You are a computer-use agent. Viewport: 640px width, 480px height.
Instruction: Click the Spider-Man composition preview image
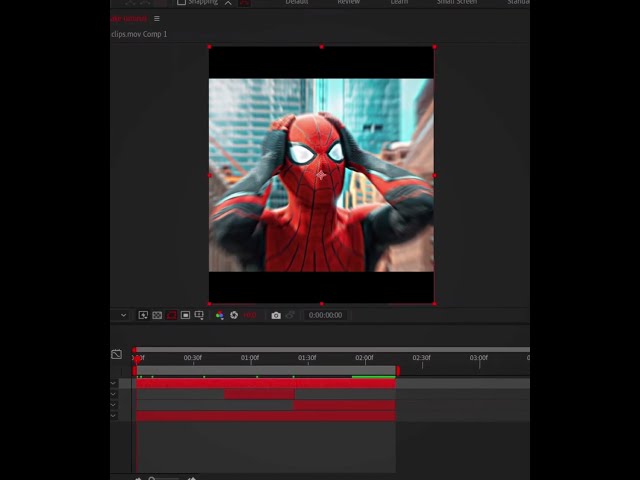click(321, 175)
